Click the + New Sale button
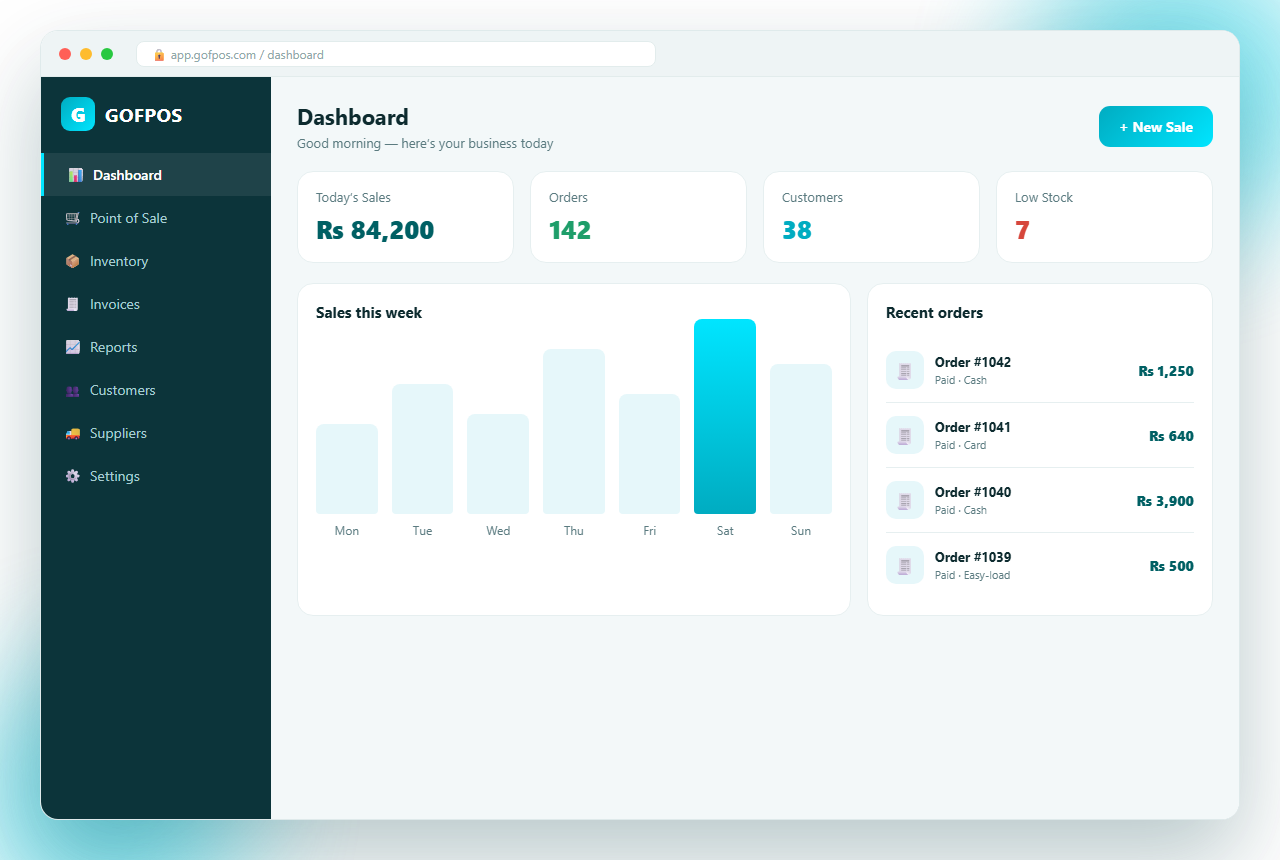 [x=1156, y=127]
